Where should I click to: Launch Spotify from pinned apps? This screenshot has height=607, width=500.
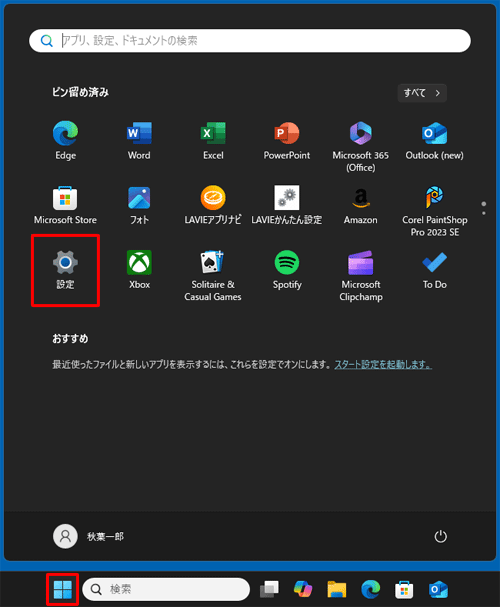287,270
